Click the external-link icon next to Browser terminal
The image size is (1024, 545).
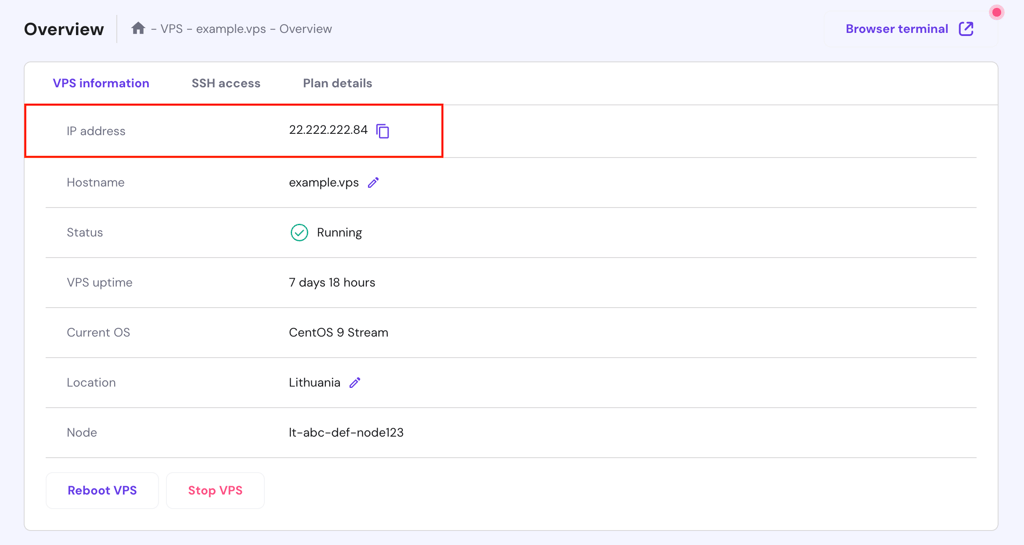click(x=966, y=29)
